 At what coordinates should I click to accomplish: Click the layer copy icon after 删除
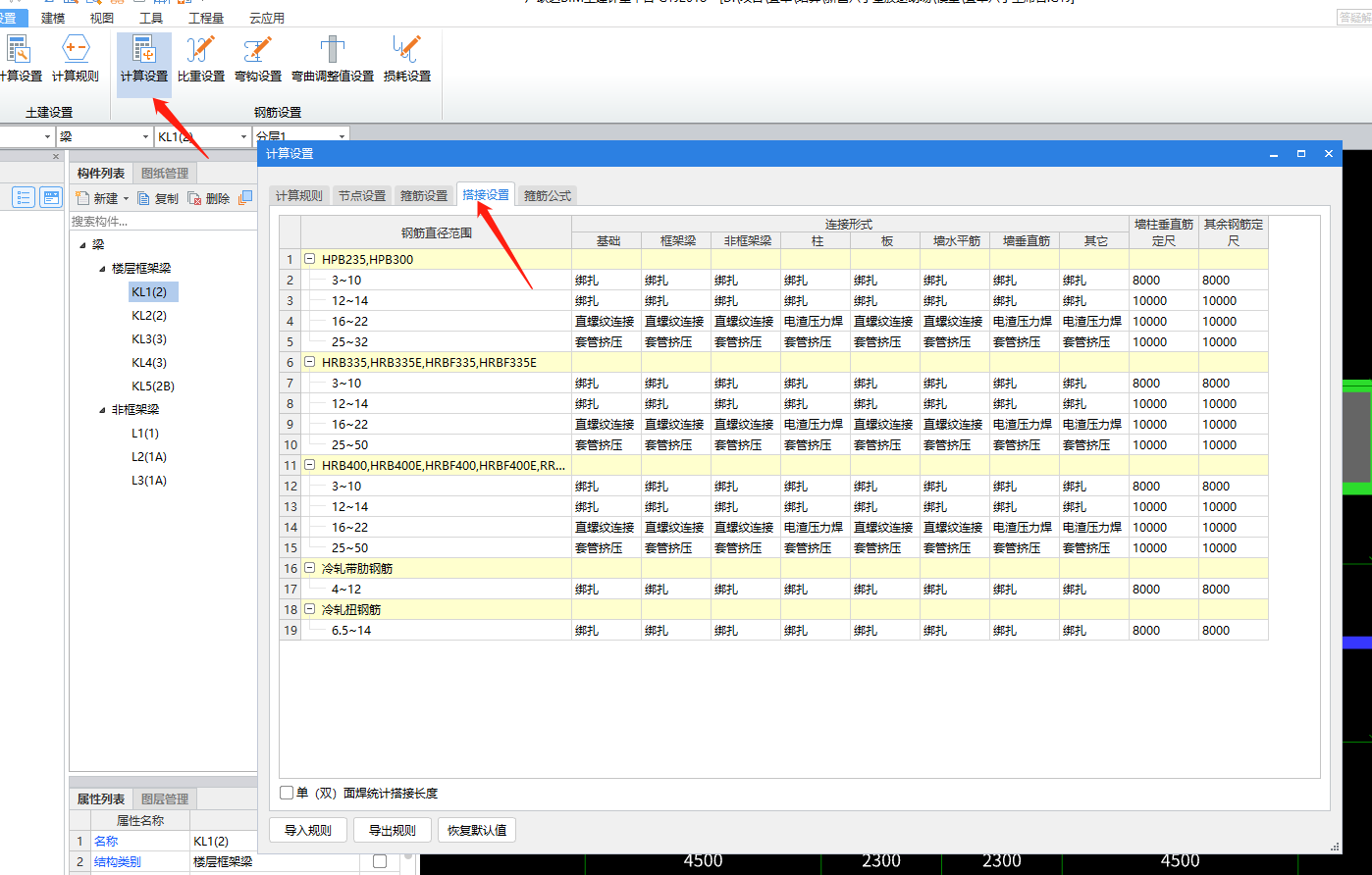pyautogui.click(x=245, y=198)
